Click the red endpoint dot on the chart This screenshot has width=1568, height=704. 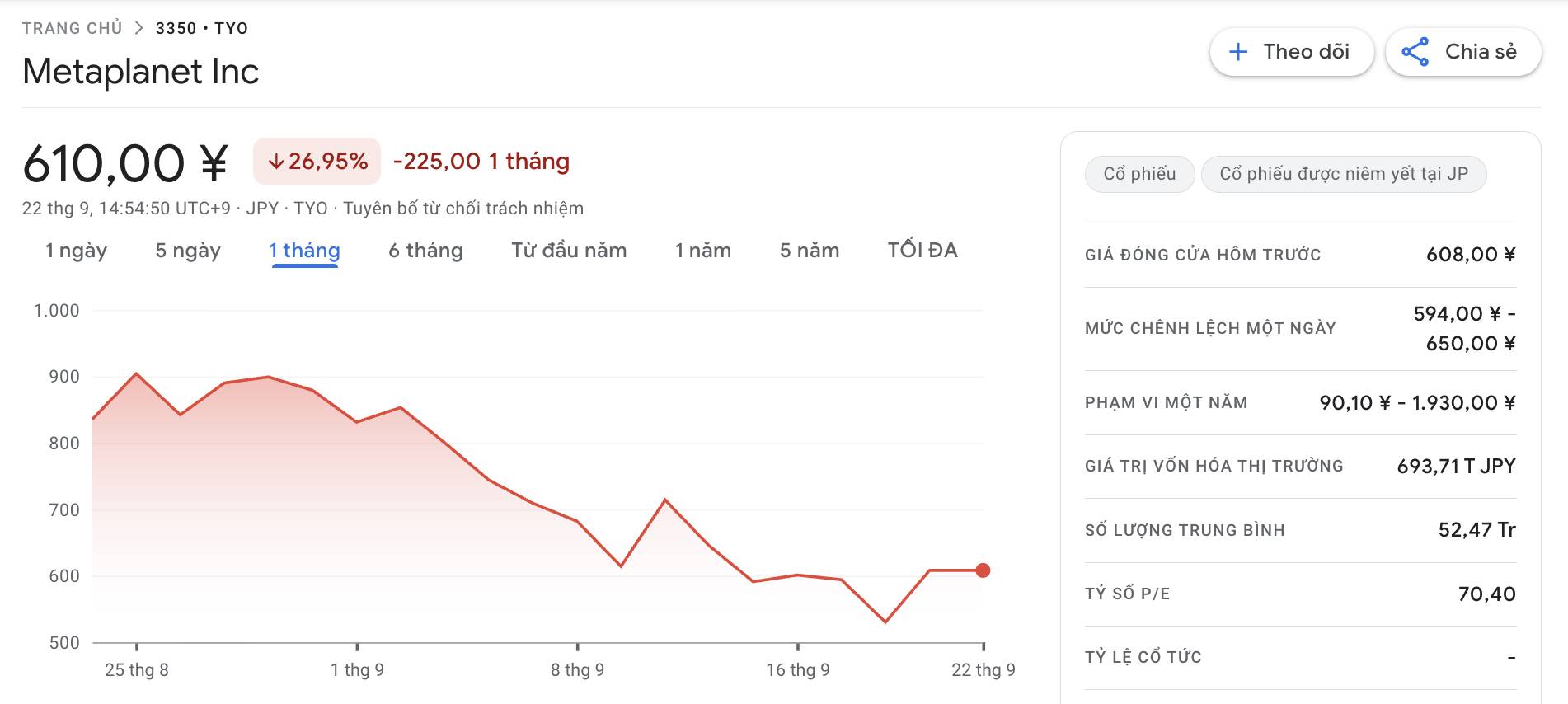[983, 570]
